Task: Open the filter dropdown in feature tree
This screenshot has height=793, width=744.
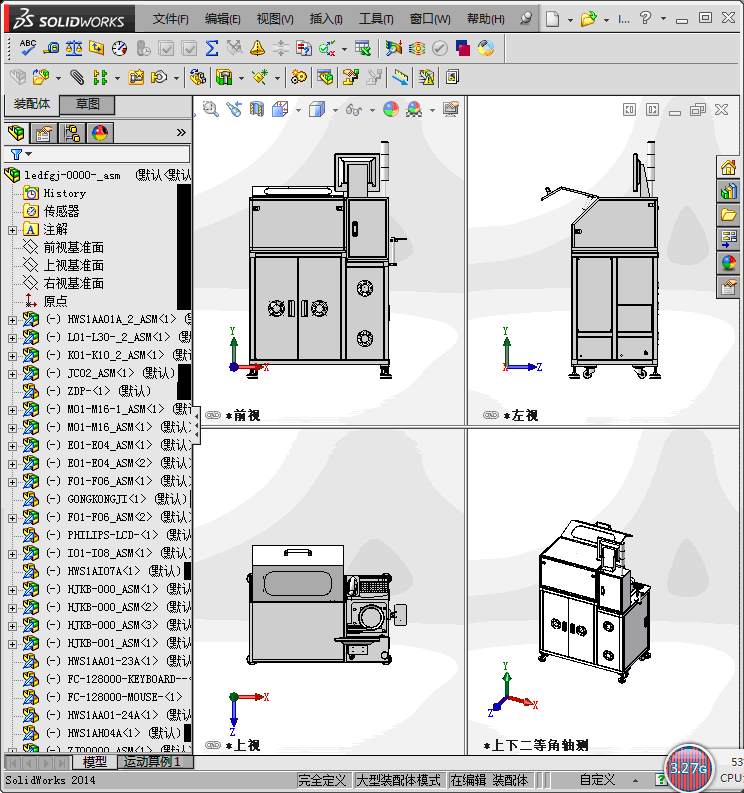Action: [28, 154]
